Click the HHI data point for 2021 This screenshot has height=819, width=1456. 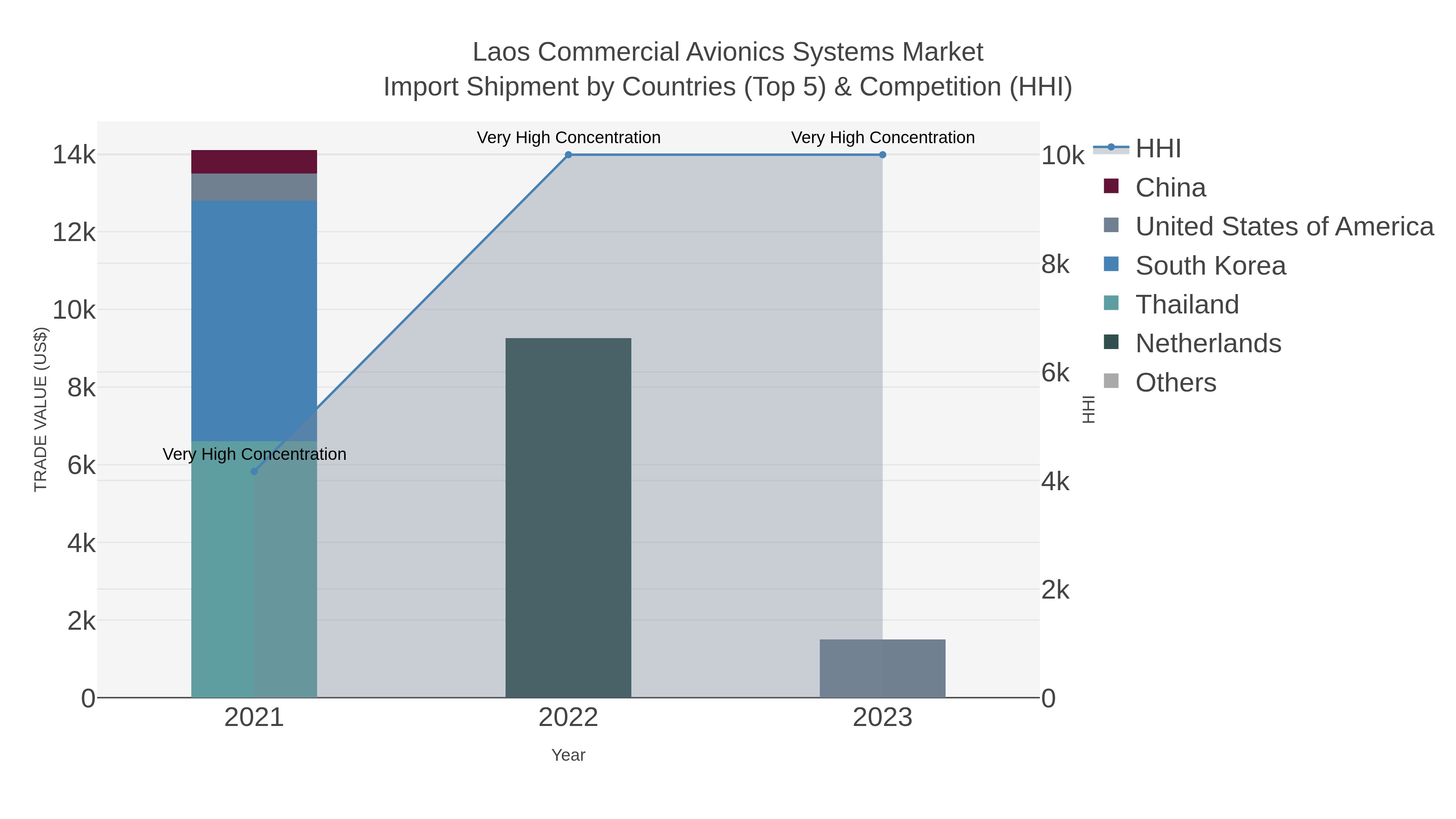(254, 472)
